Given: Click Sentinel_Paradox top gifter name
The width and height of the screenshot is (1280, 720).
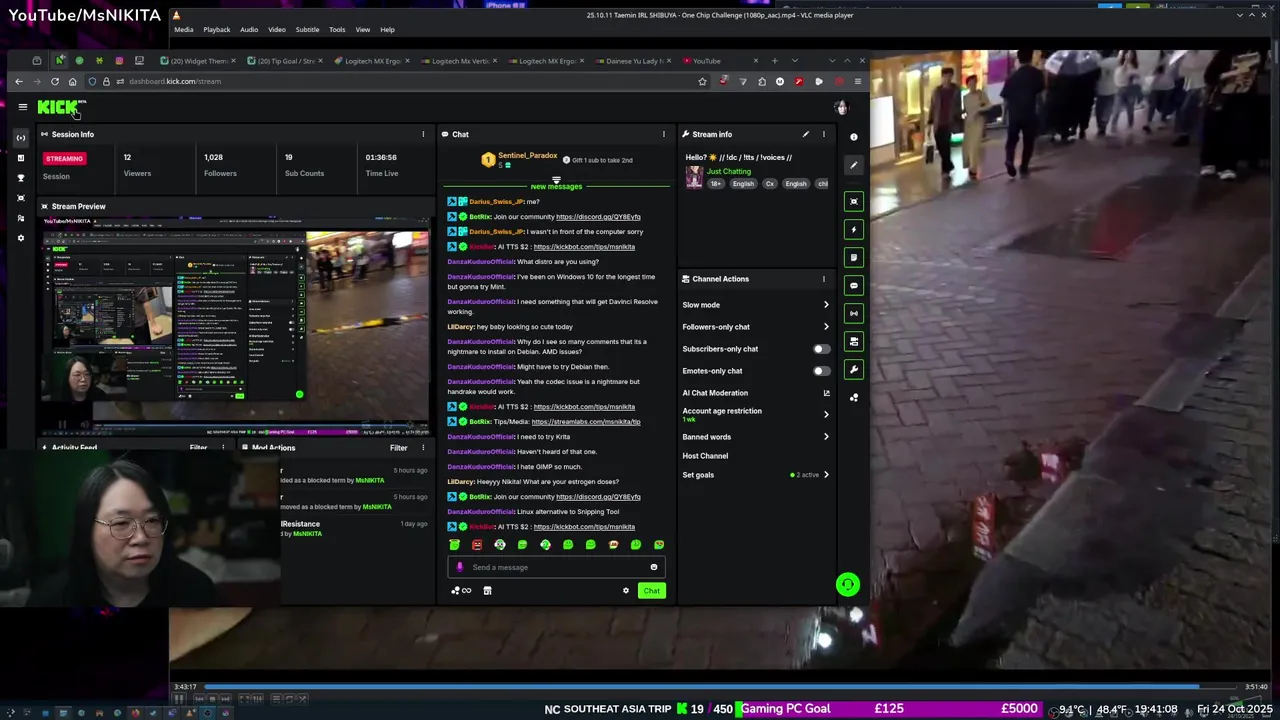Looking at the screenshot, I should pos(527,156).
